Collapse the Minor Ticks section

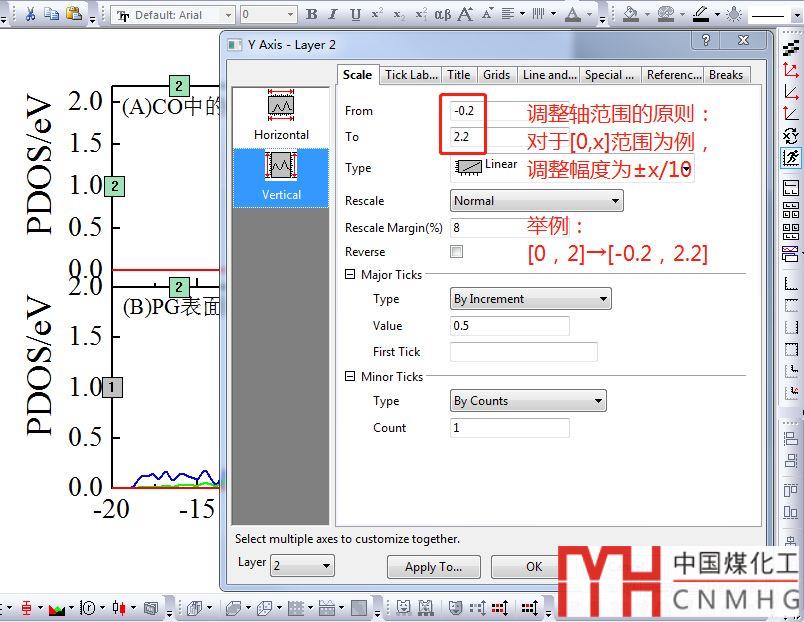[350, 377]
